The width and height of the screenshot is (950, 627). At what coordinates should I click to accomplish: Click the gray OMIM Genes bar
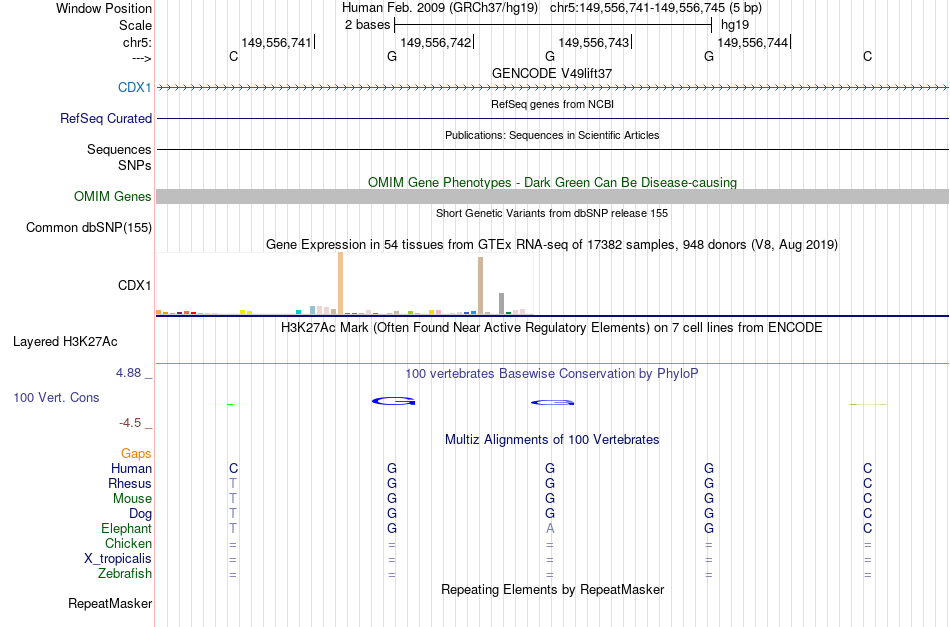tap(552, 196)
